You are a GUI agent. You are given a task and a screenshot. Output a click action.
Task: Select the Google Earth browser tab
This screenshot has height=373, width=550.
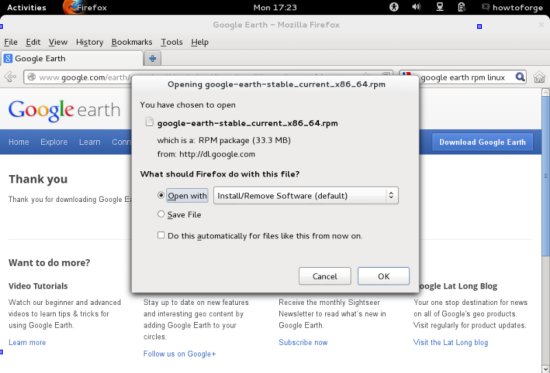pyautogui.click(x=72, y=58)
